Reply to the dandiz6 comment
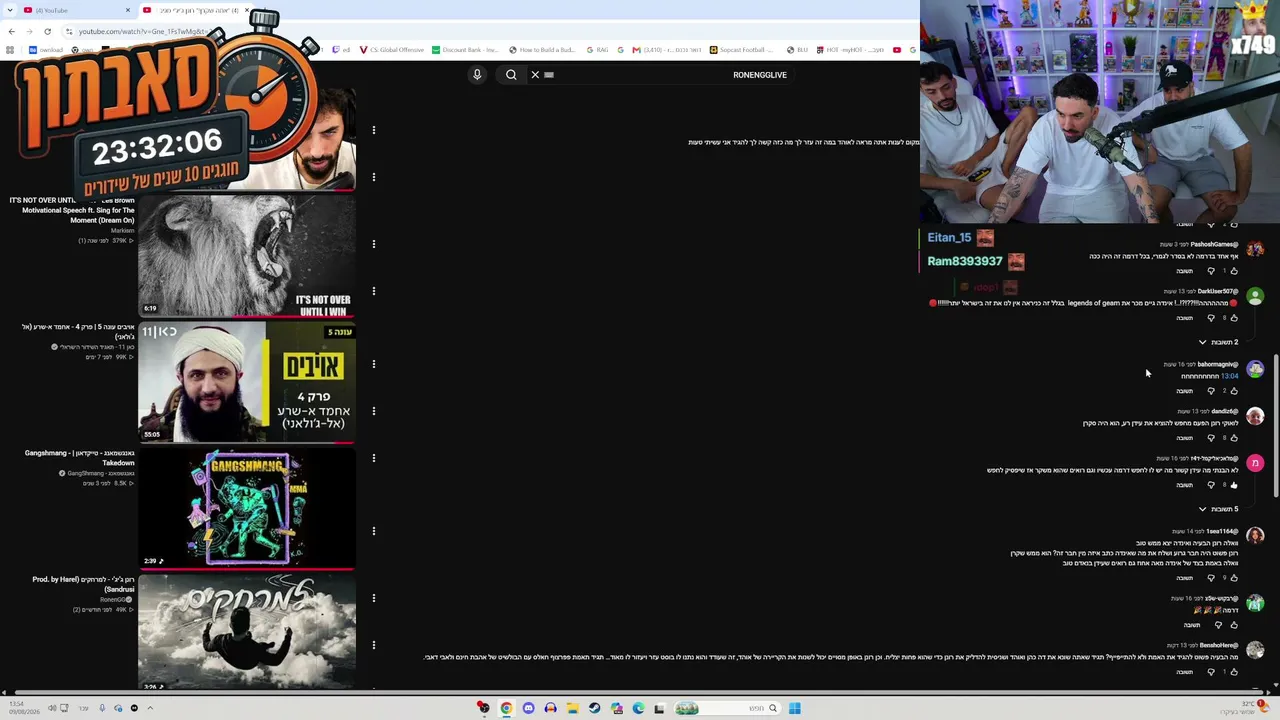The height and width of the screenshot is (720, 1280). pos(1185,438)
